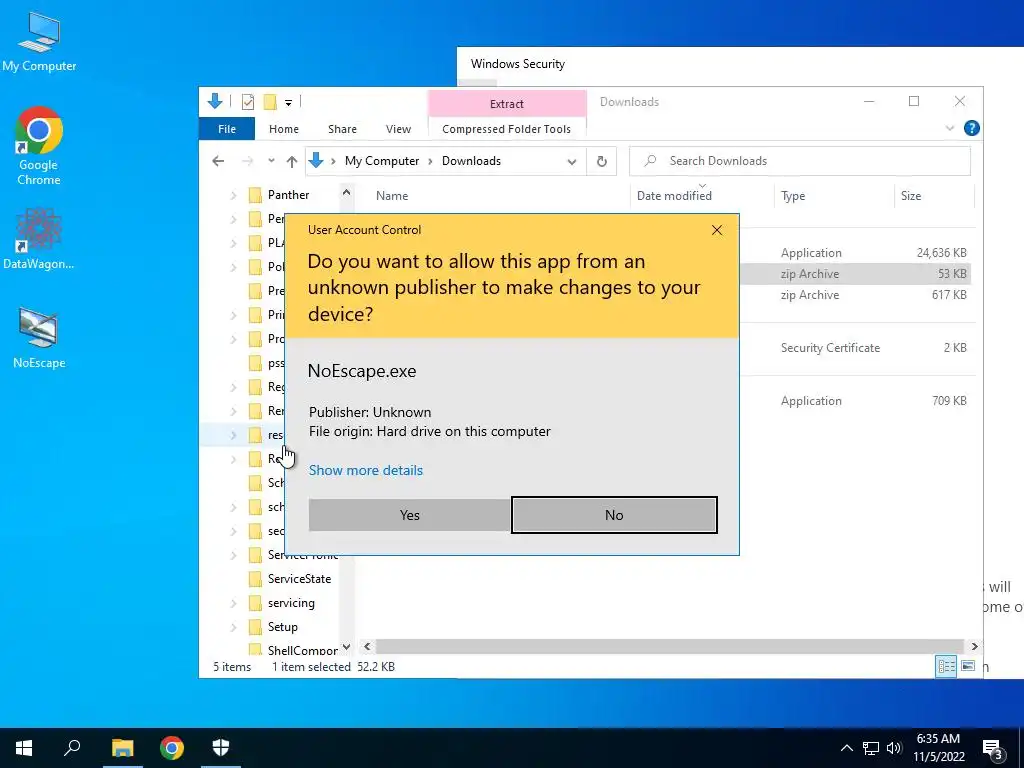Select My Computer in the address breadcrumb
Viewport: 1024px width, 768px height.
[382, 161]
